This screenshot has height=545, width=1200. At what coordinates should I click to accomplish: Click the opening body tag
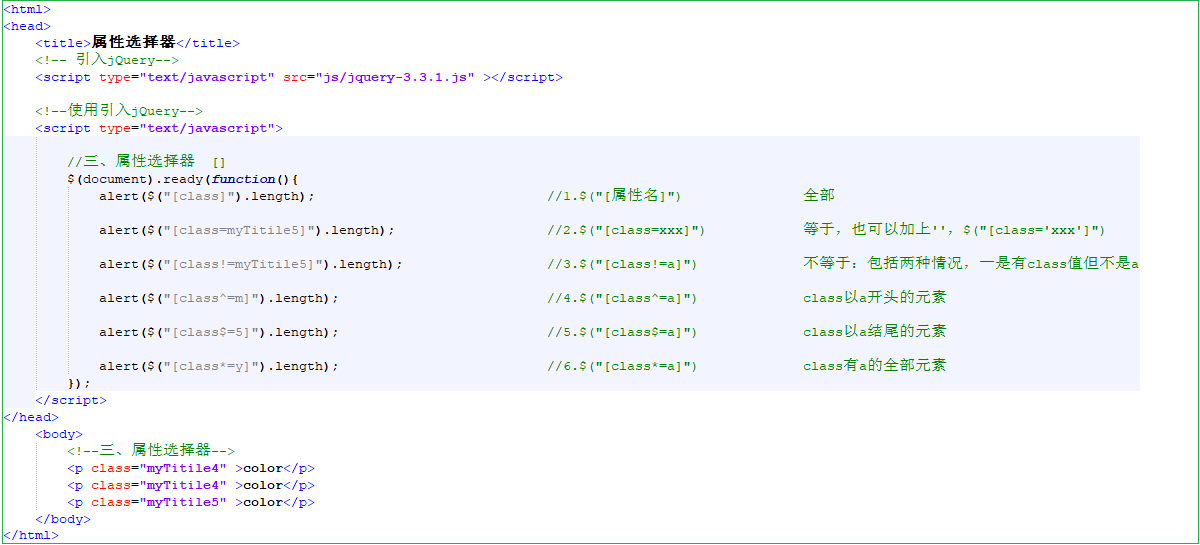tap(59, 434)
